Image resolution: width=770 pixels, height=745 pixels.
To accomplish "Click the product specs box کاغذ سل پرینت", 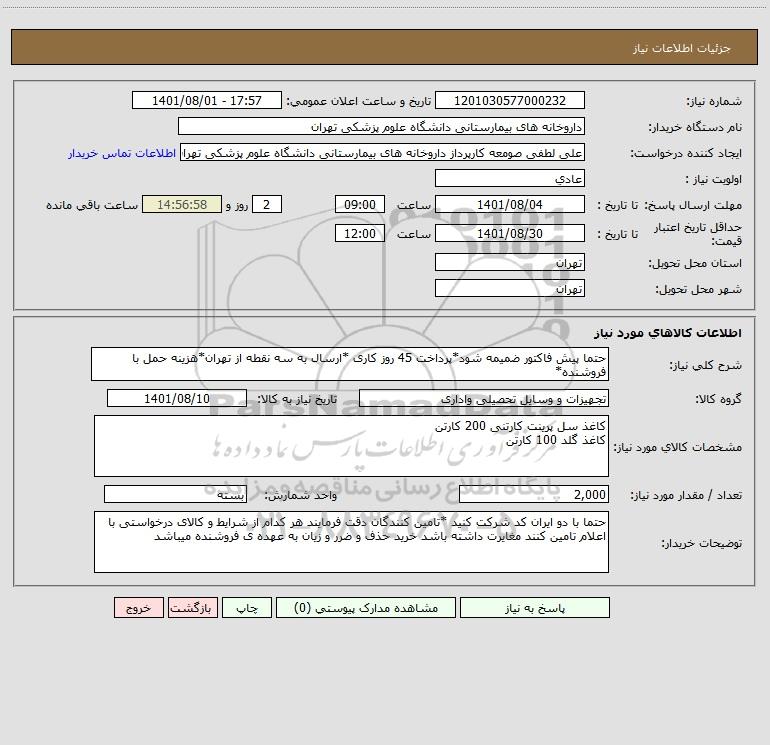I will (351, 446).
